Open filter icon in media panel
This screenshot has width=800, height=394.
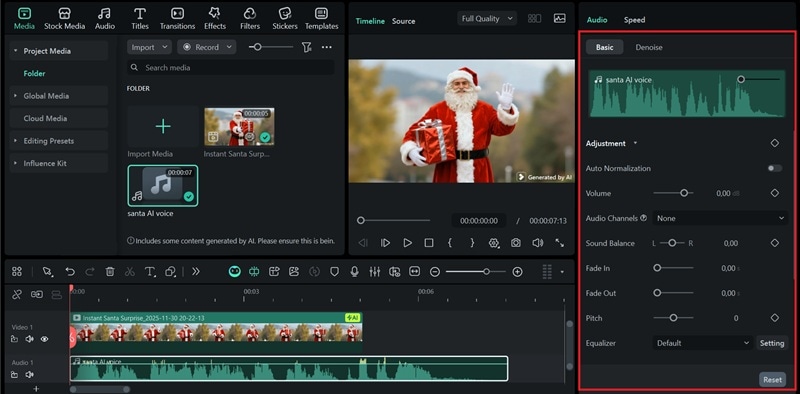(306, 47)
